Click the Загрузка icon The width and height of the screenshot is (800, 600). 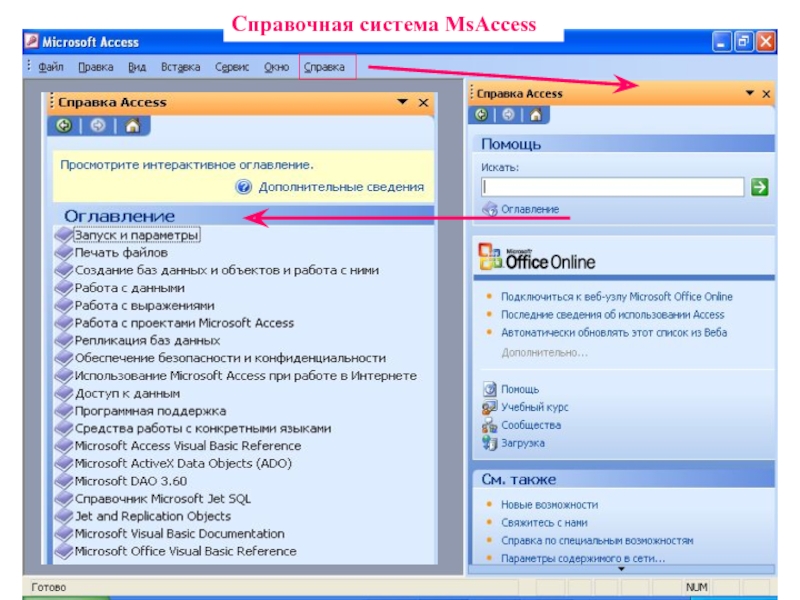(489, 443)
